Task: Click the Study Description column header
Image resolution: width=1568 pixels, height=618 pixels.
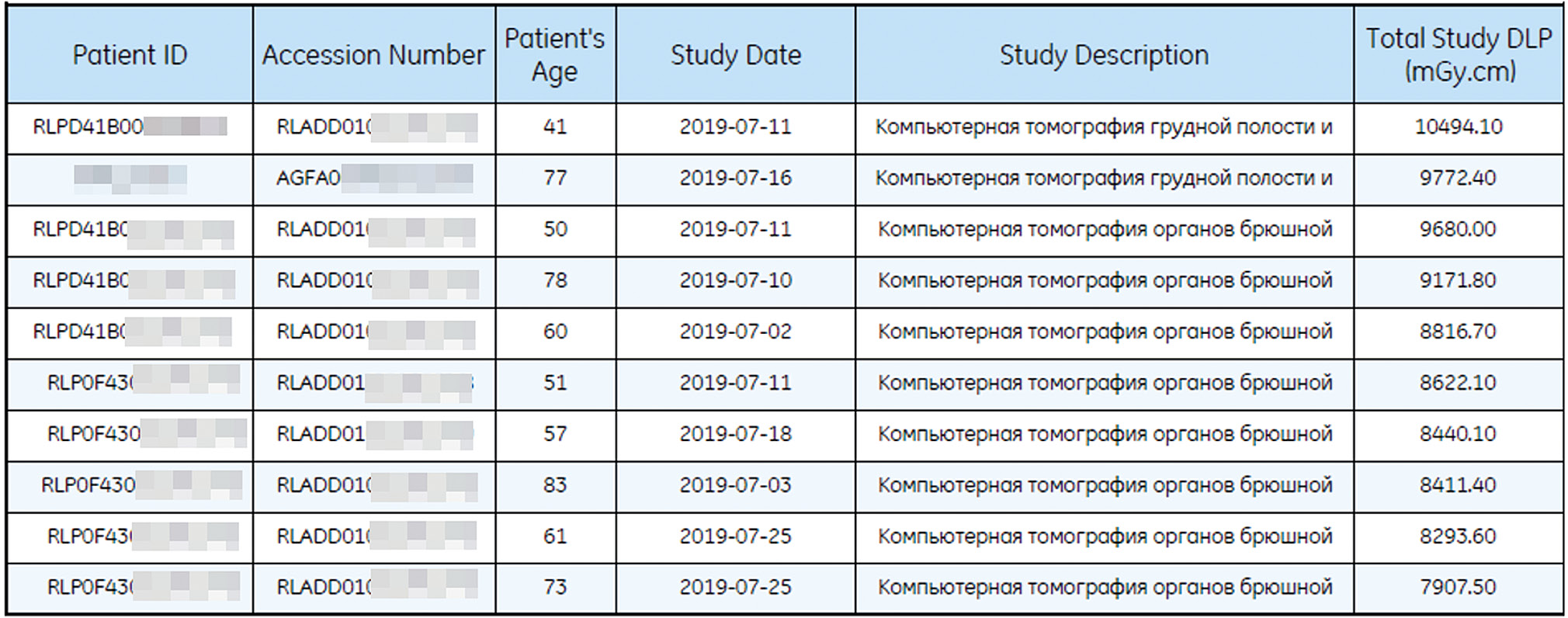Action: [x=1104, y=54]
